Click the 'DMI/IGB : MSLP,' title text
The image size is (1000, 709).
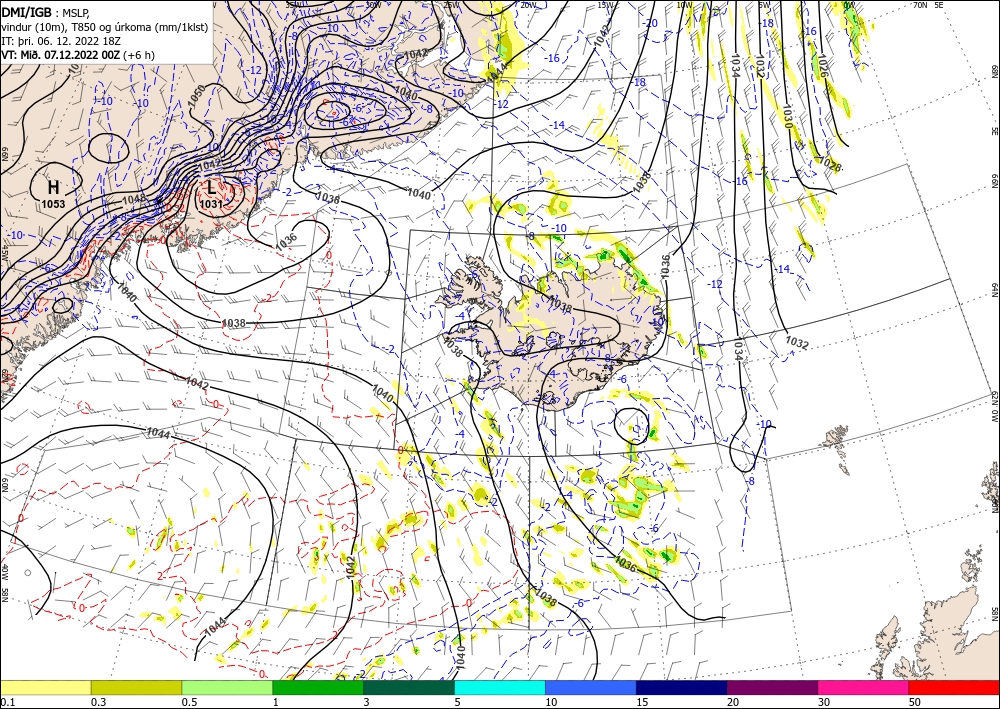[45, 13]
